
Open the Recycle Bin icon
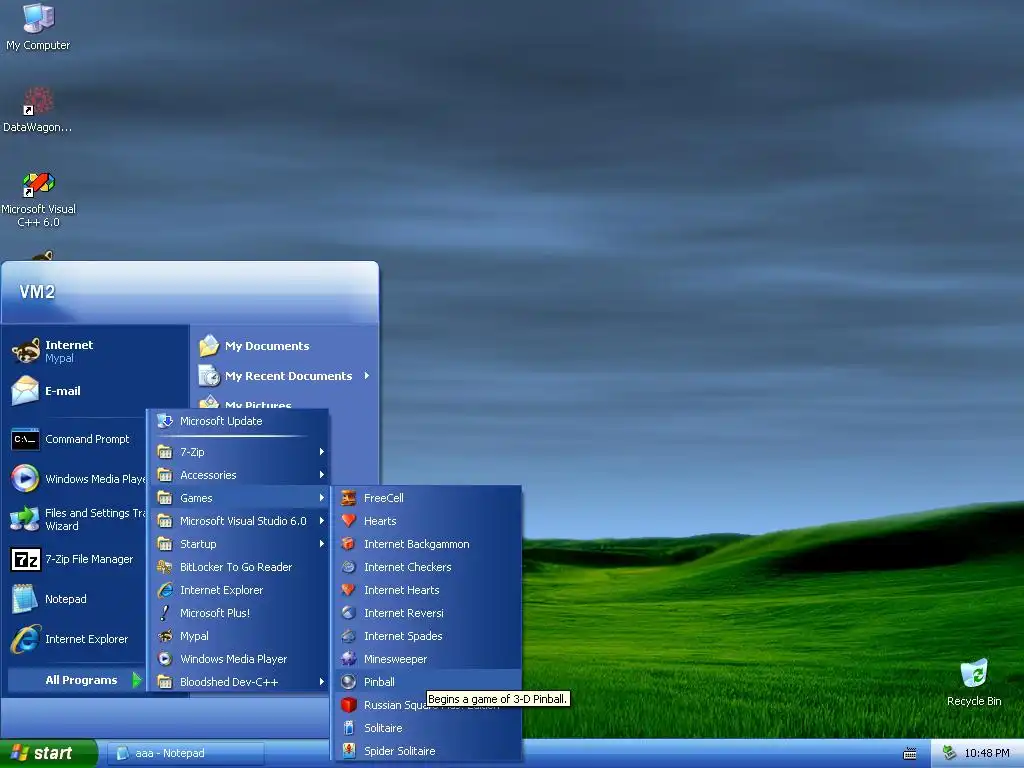point(974,674)
